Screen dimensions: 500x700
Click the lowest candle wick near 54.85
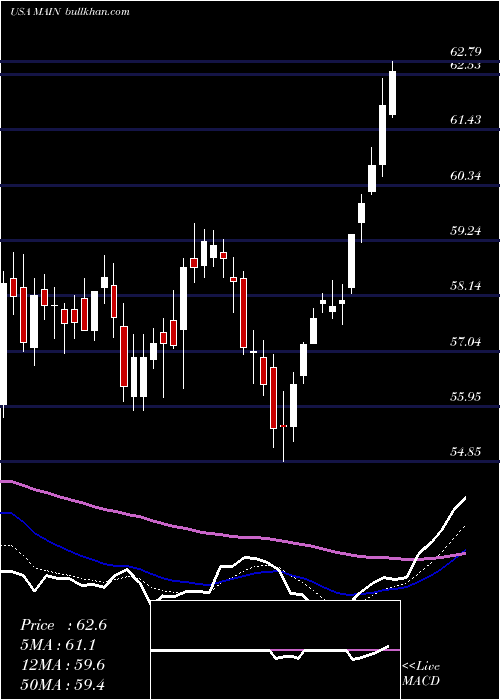[x=283, y=426]
